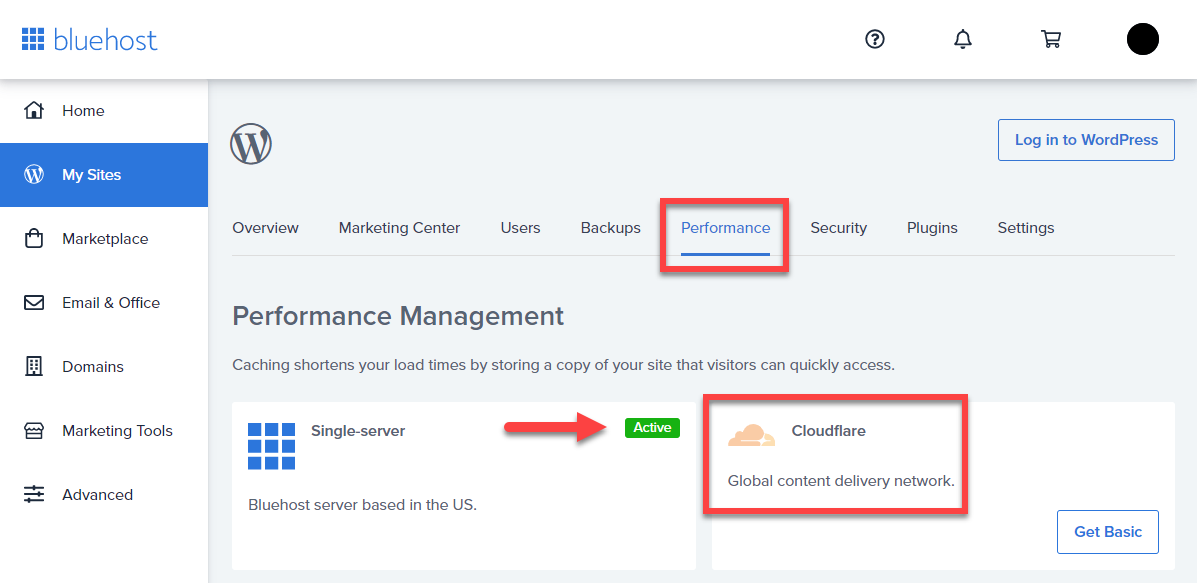
Task: Select My Sites in the sidebar
Action: point(104,175)
